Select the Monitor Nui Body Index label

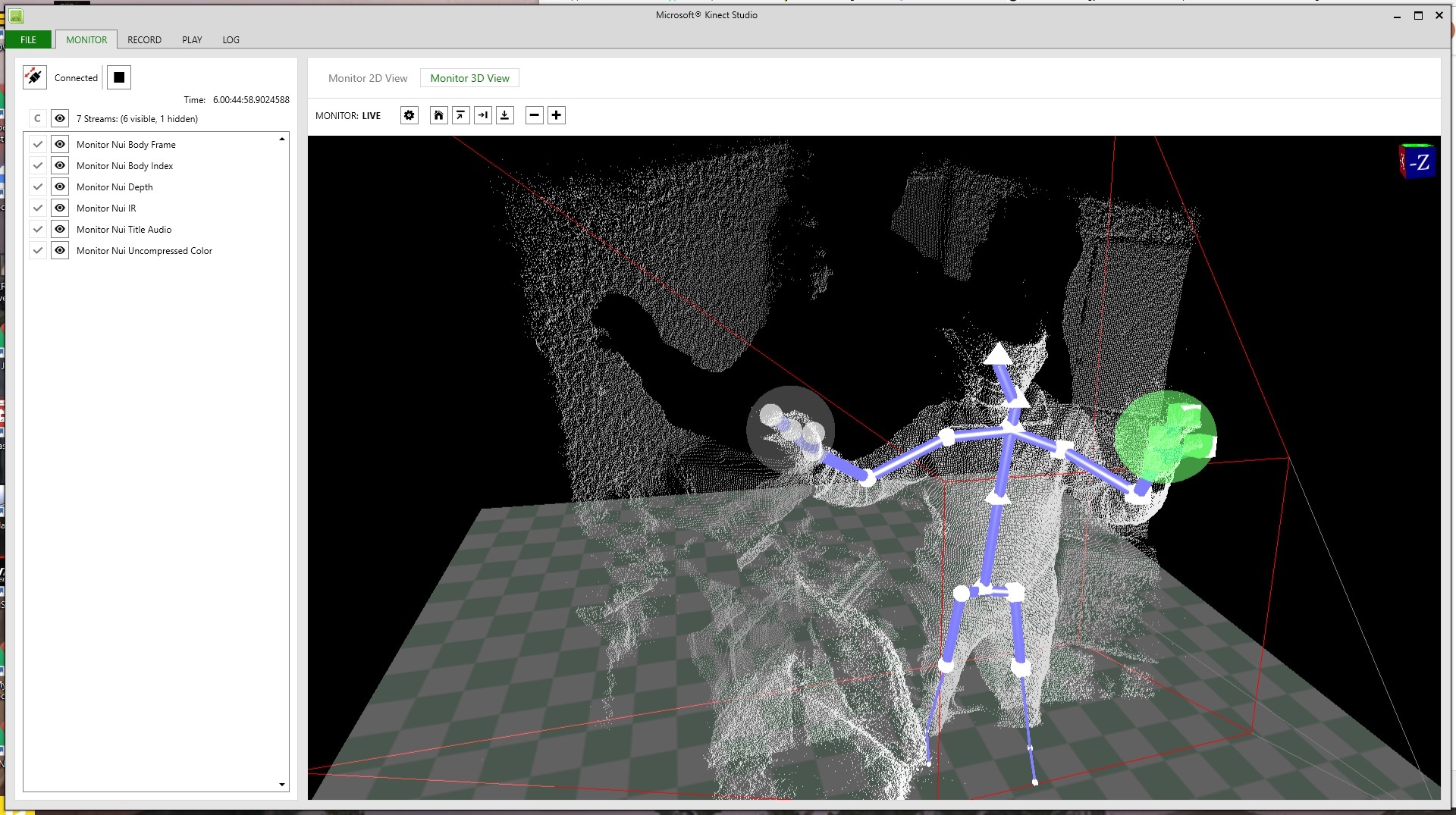[124, 165]
